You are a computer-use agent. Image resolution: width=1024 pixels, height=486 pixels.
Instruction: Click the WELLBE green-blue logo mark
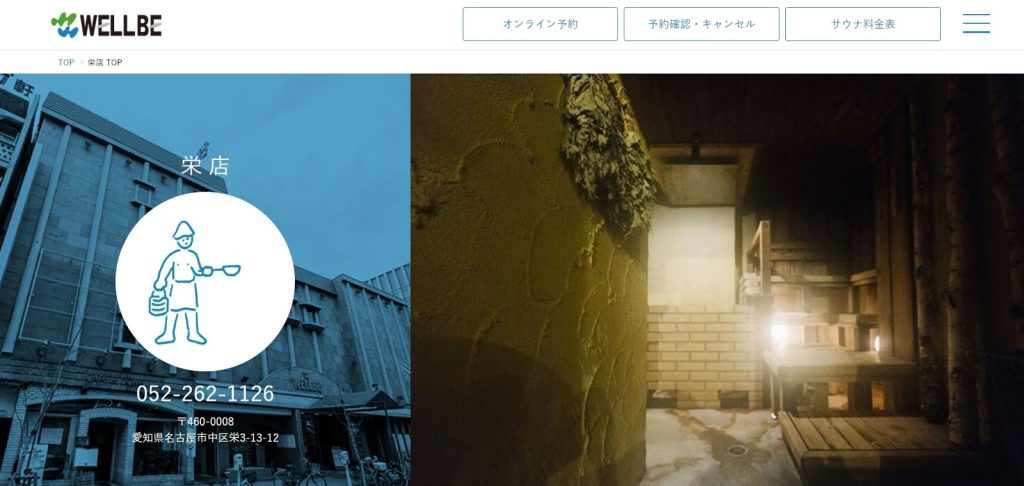[x=64, y=25]
